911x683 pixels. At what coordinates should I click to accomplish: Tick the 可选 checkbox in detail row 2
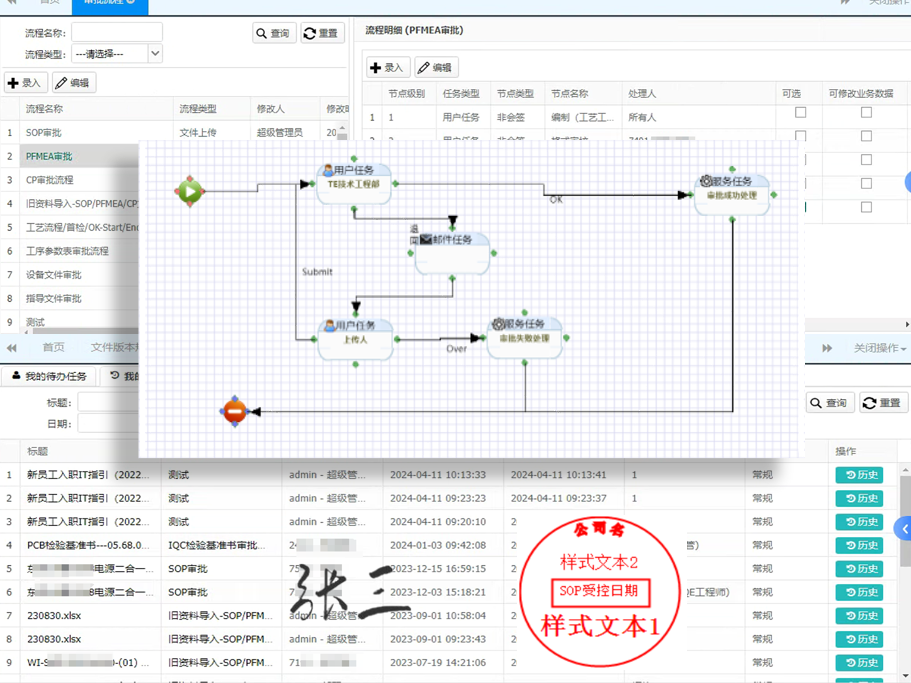click(x=800, y=136)
